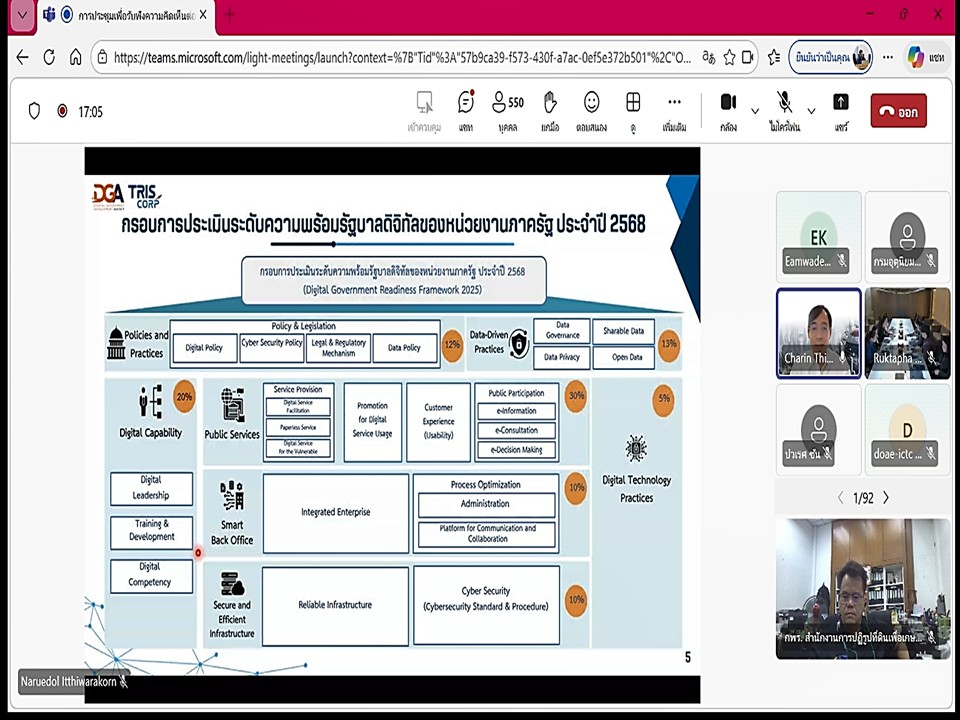Expand the More actions menu in the meeting
Screen dimensions: 960x720
[x=674, y=105]
